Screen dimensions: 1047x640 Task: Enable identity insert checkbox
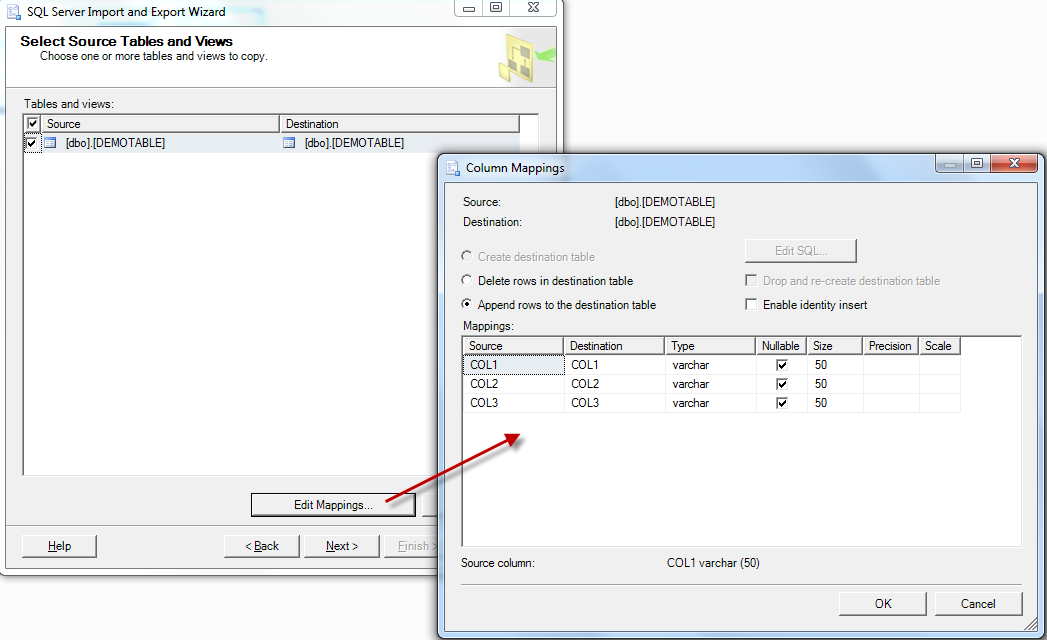tap(751, 305)
